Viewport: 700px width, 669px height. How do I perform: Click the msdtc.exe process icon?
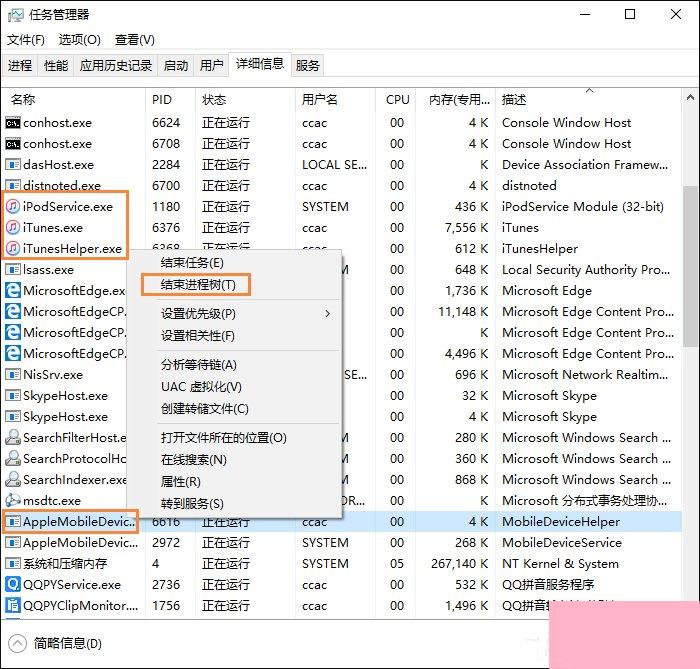[12, 500]
